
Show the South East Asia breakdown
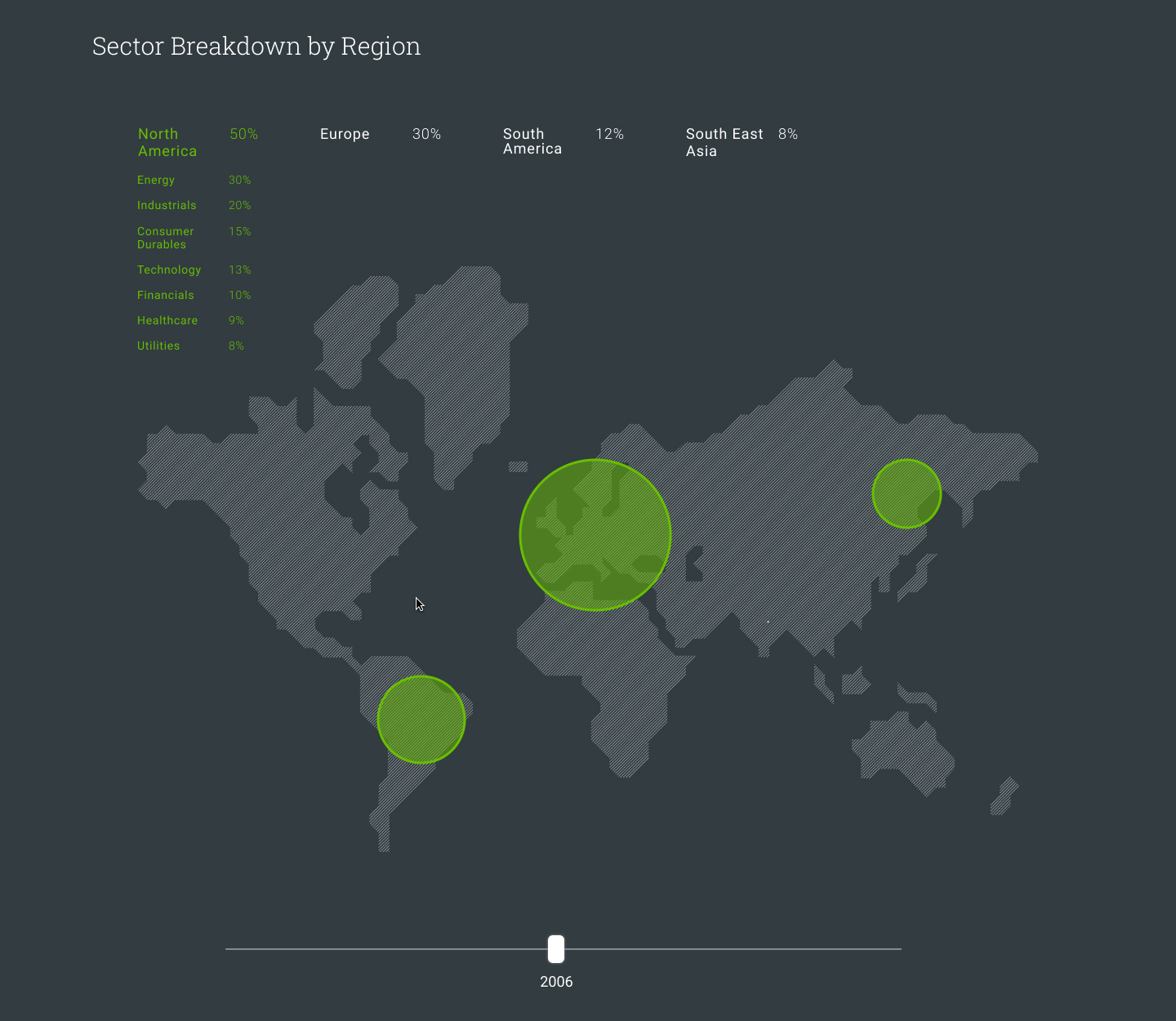724,142
